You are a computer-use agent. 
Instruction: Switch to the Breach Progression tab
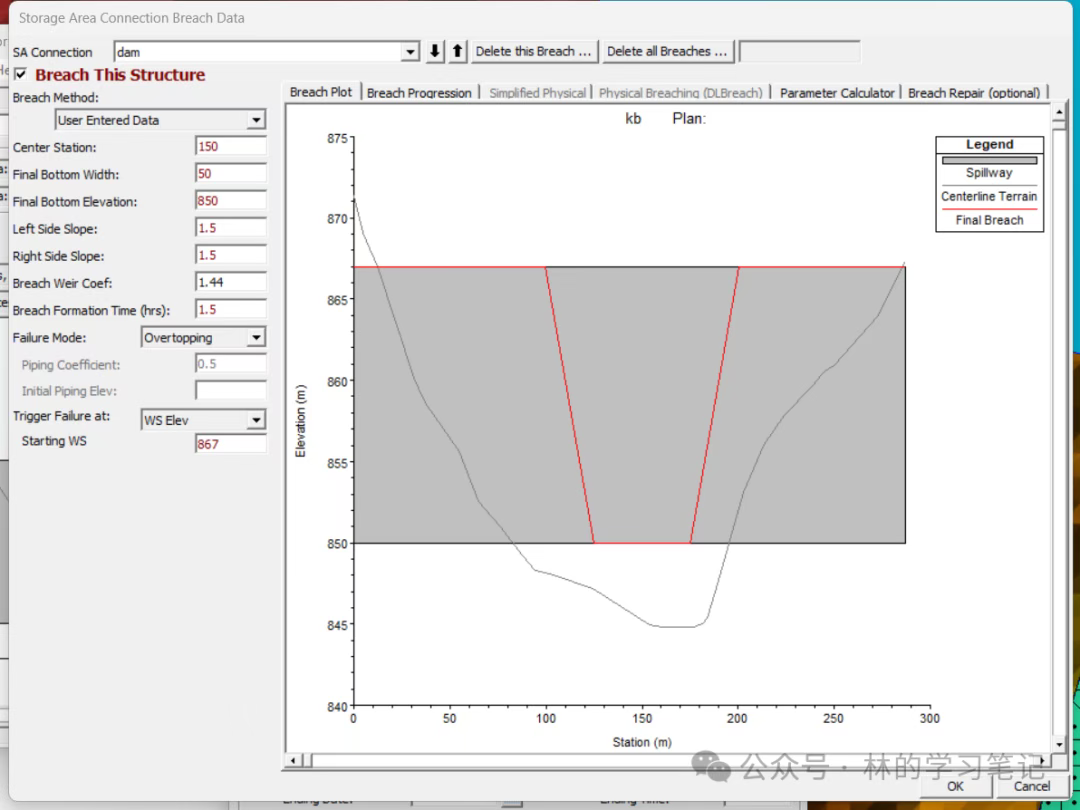(419, 93)
